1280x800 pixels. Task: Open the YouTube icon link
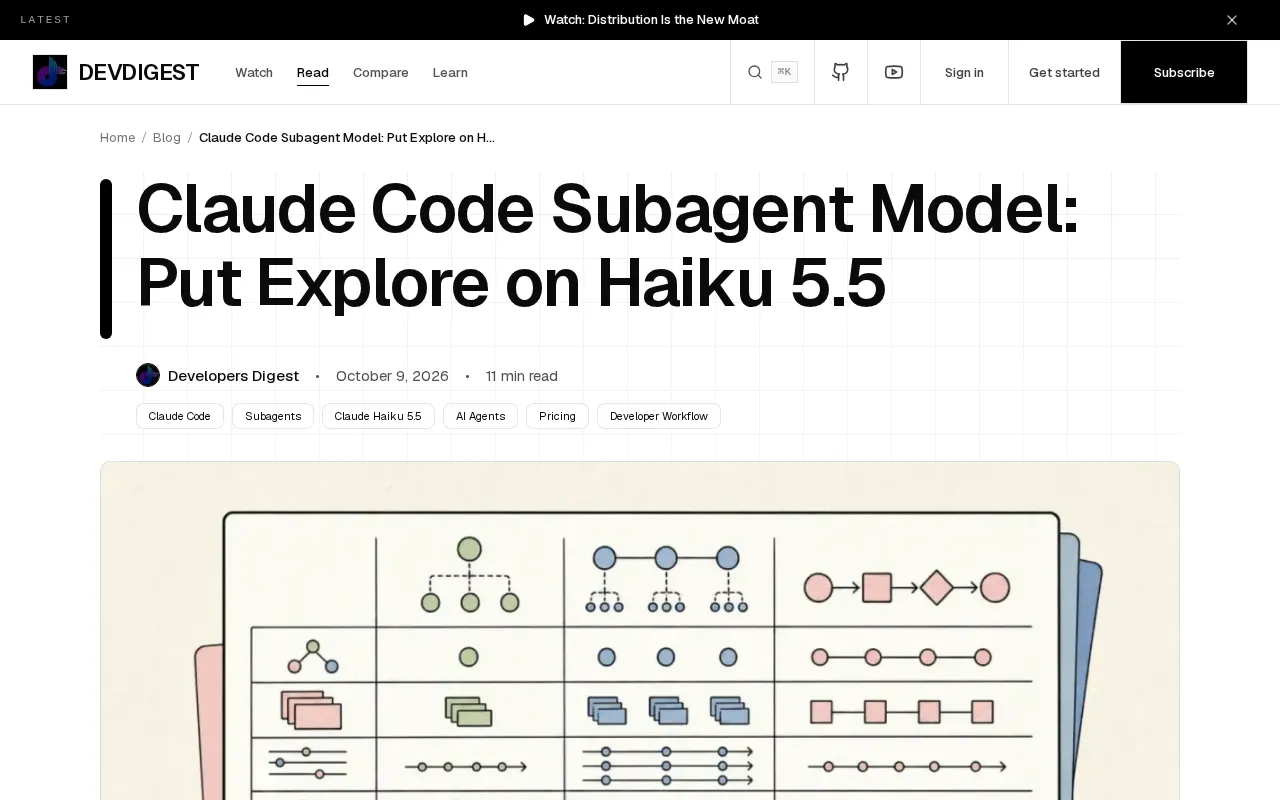[894, 72]
